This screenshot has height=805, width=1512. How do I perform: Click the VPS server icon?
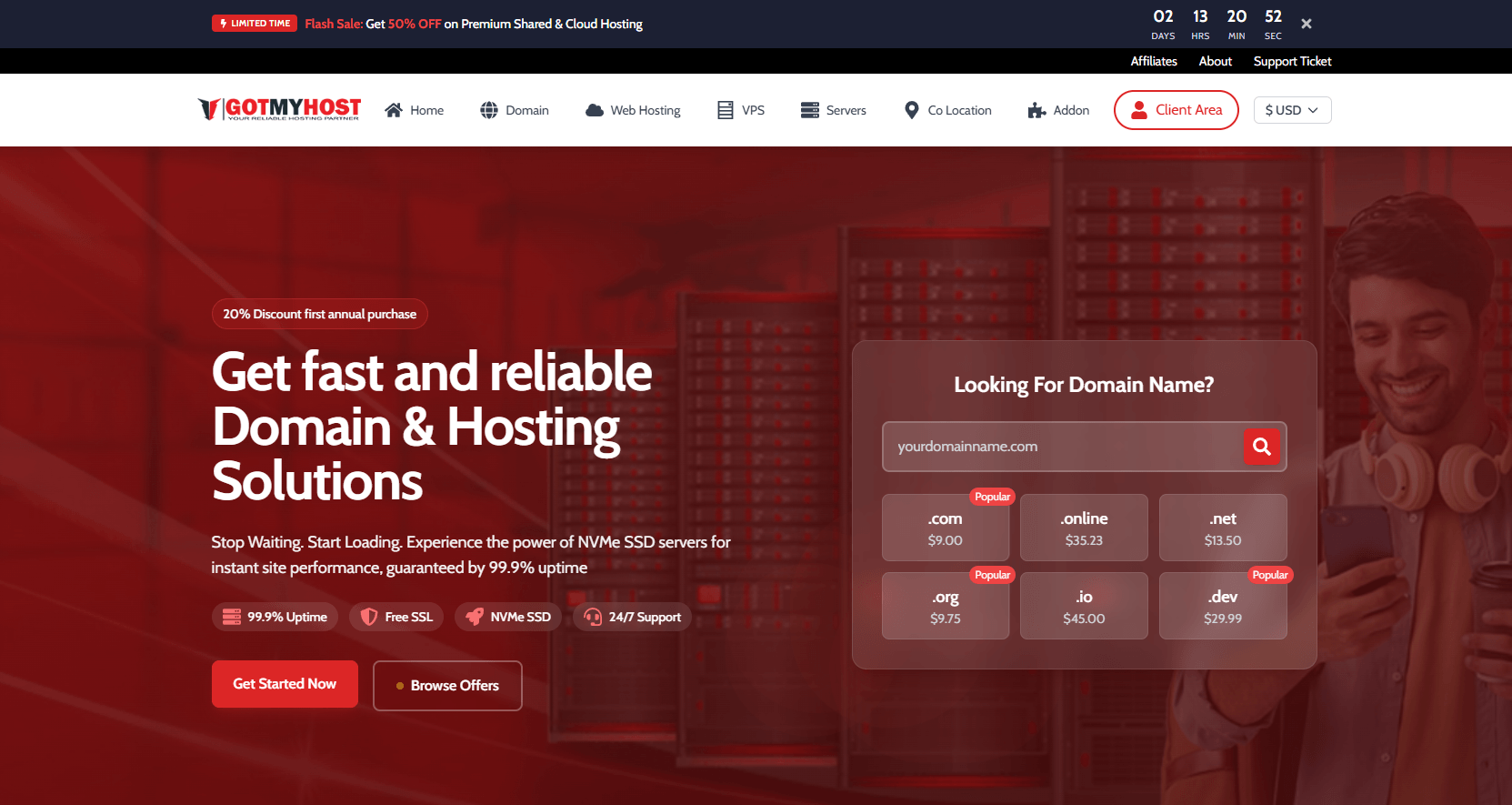coord(726,110)
